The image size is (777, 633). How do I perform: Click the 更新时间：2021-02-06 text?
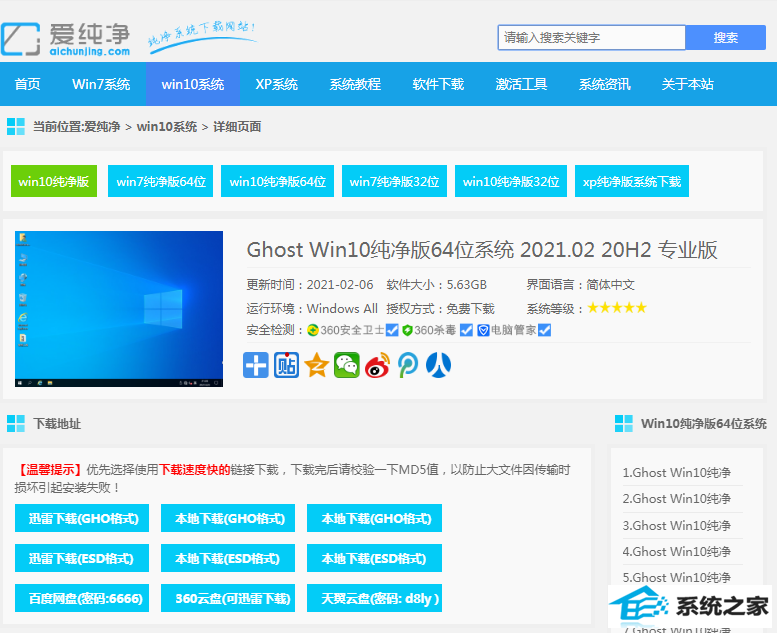[310, 285]
